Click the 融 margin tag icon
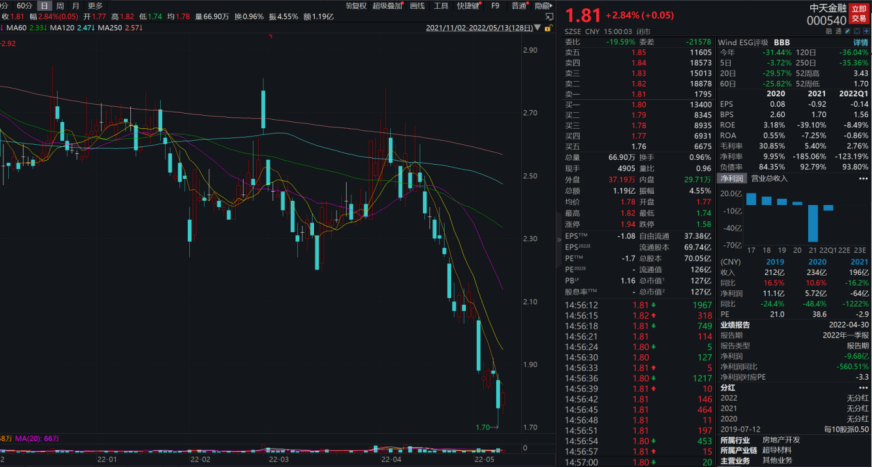This screenshot has width=872, height=468. coord(829,32)
